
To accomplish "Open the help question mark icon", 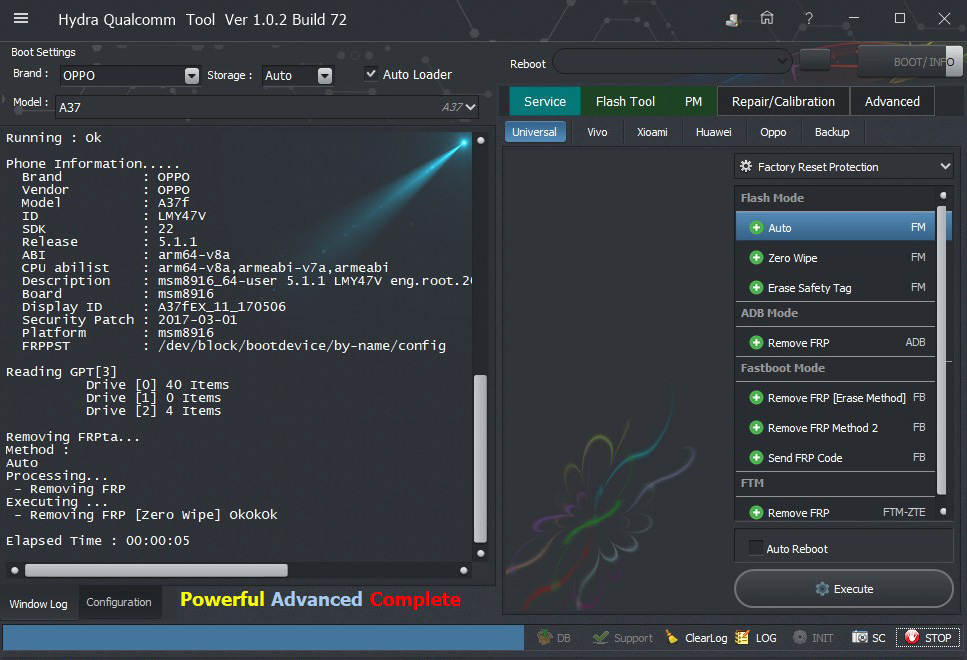I will pyautogui.click(x=809, y=19).
